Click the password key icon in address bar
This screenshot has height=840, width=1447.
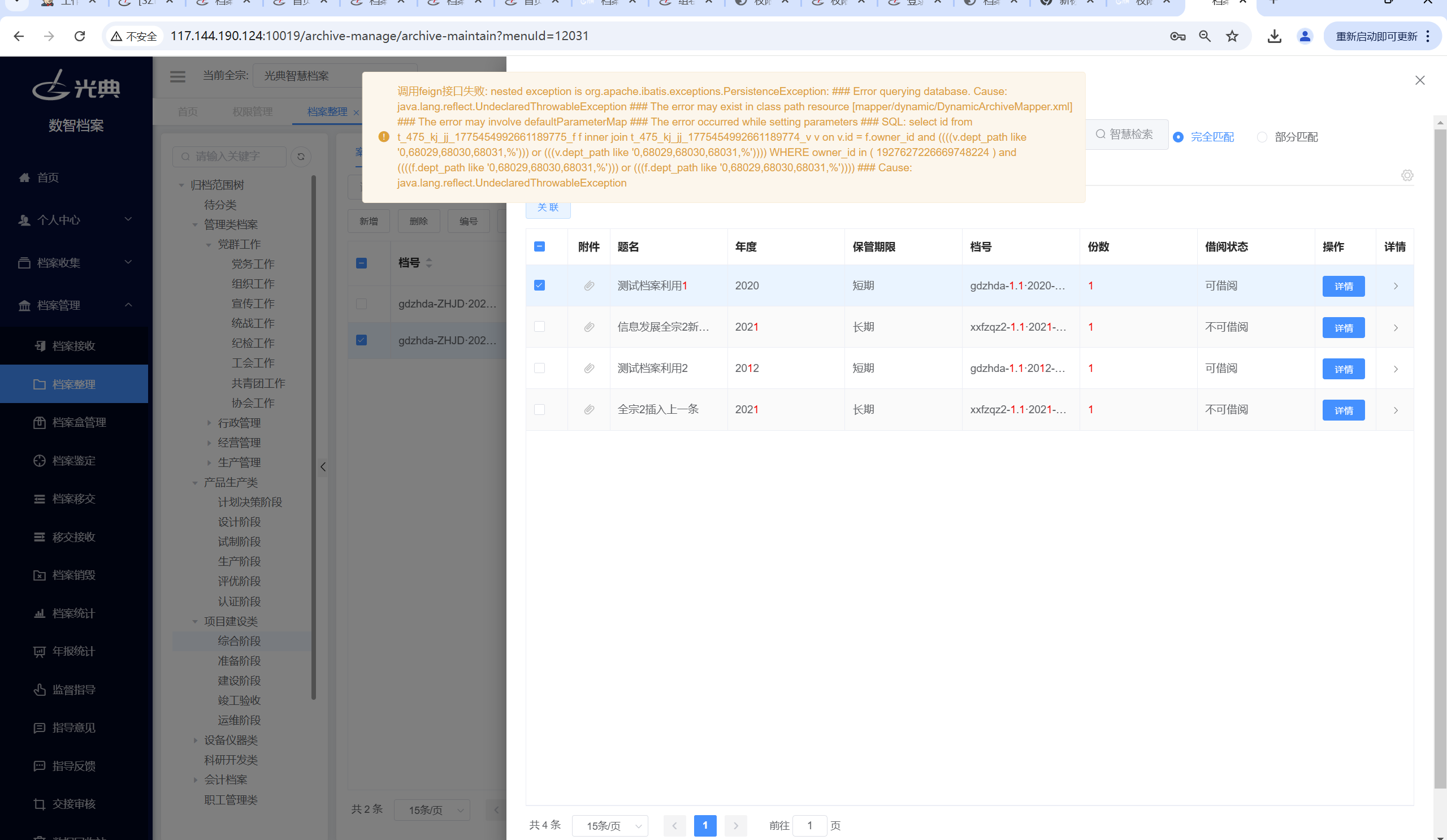pyautogui.click(x=1178, y=36)
